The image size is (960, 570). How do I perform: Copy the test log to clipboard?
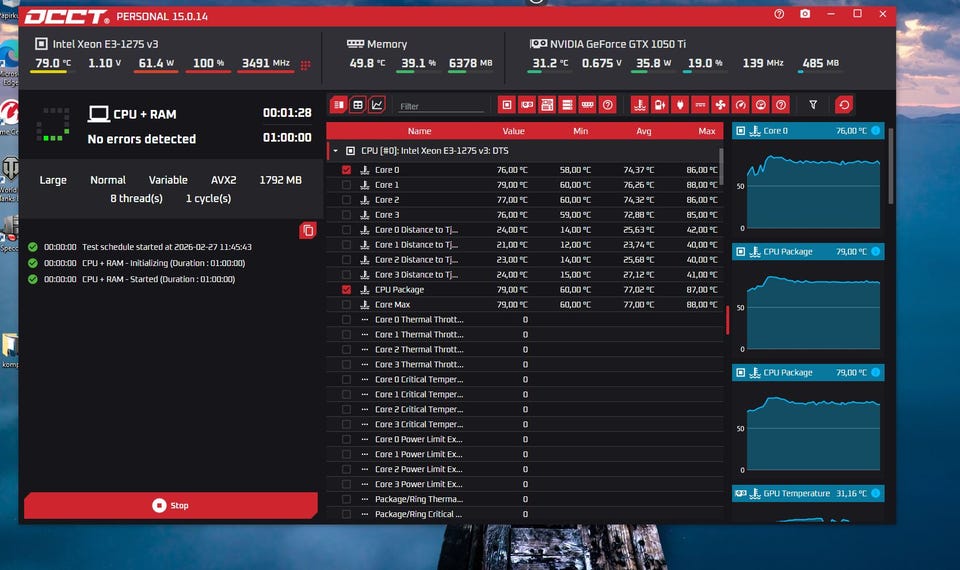(x=308, y=231)
